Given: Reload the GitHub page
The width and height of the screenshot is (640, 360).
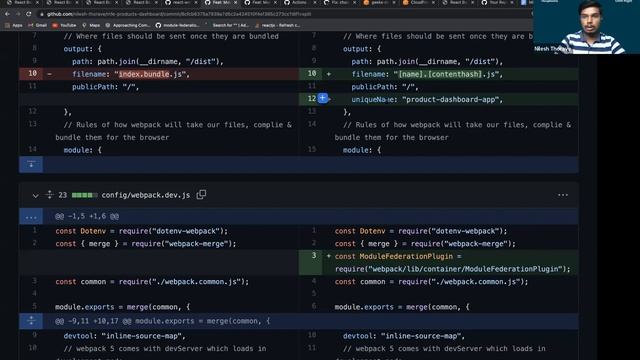Looking at the screenshot, I should click(29, 14).
